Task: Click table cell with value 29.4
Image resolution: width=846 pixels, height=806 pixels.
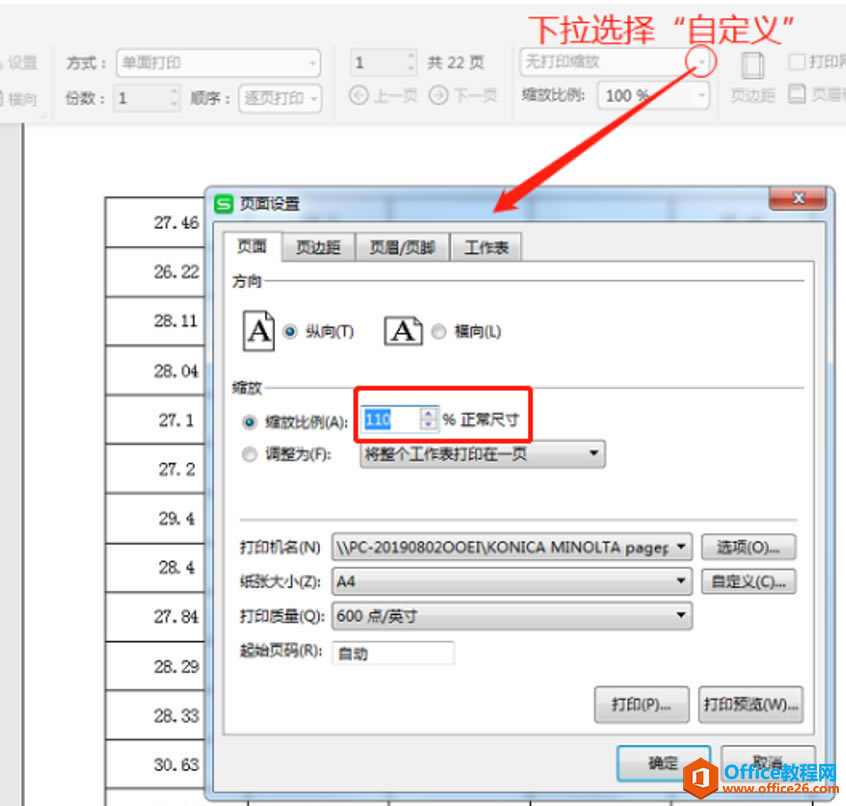Action: [155, 518]
